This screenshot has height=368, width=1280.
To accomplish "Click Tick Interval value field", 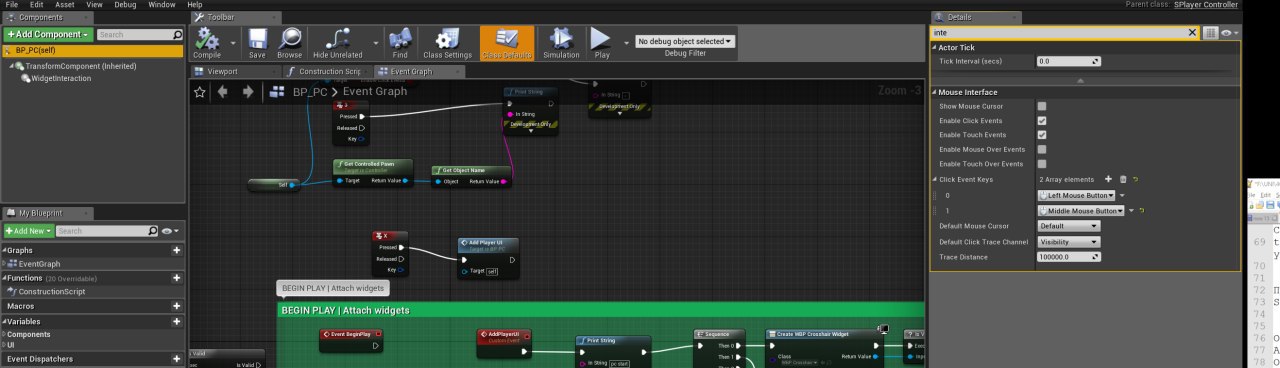I will coord(1068,61).
